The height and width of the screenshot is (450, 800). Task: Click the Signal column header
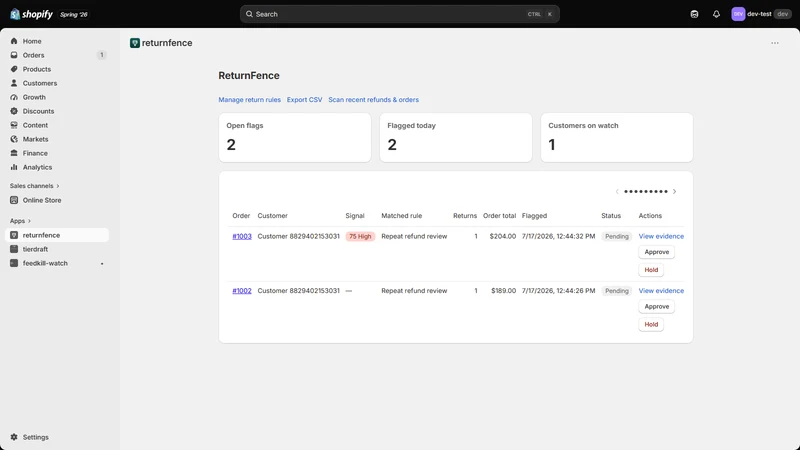click(x=355, y=216)
